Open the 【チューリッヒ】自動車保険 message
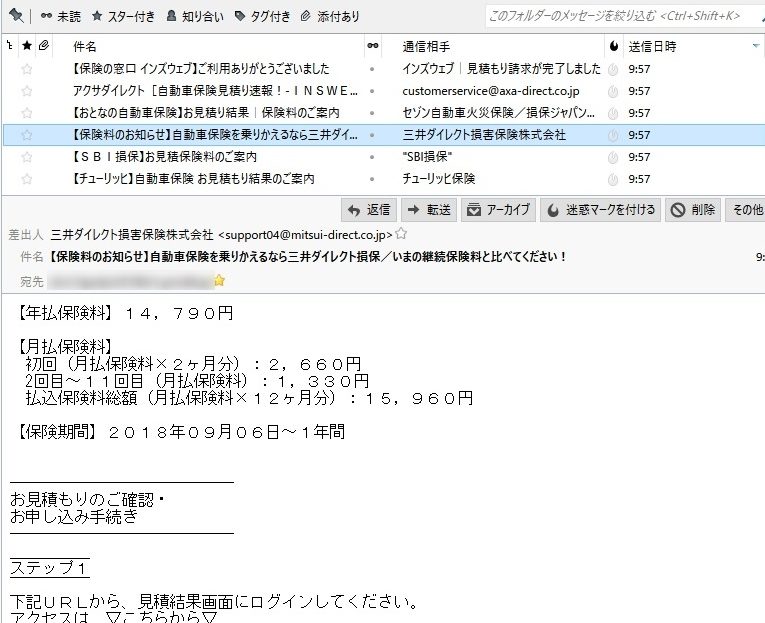Viewport: 765px width, 623px height. pos(193,179)
